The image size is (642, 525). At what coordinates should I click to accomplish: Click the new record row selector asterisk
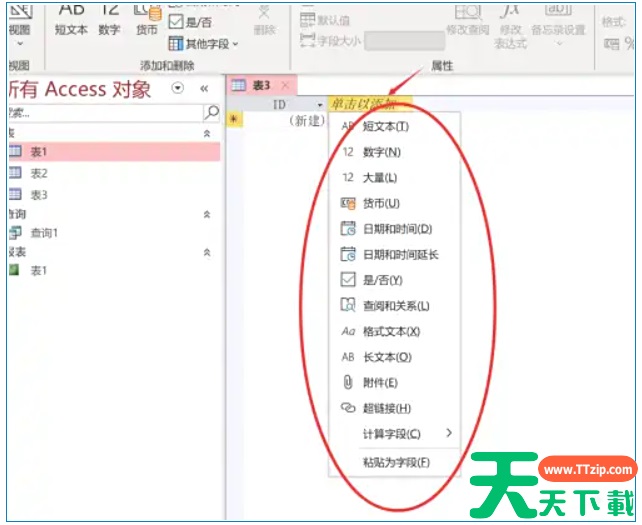pos(234,119)
